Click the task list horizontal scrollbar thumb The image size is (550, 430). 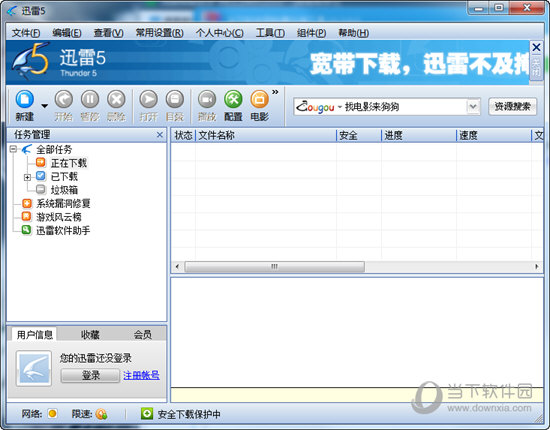click(x=275, y=267)
